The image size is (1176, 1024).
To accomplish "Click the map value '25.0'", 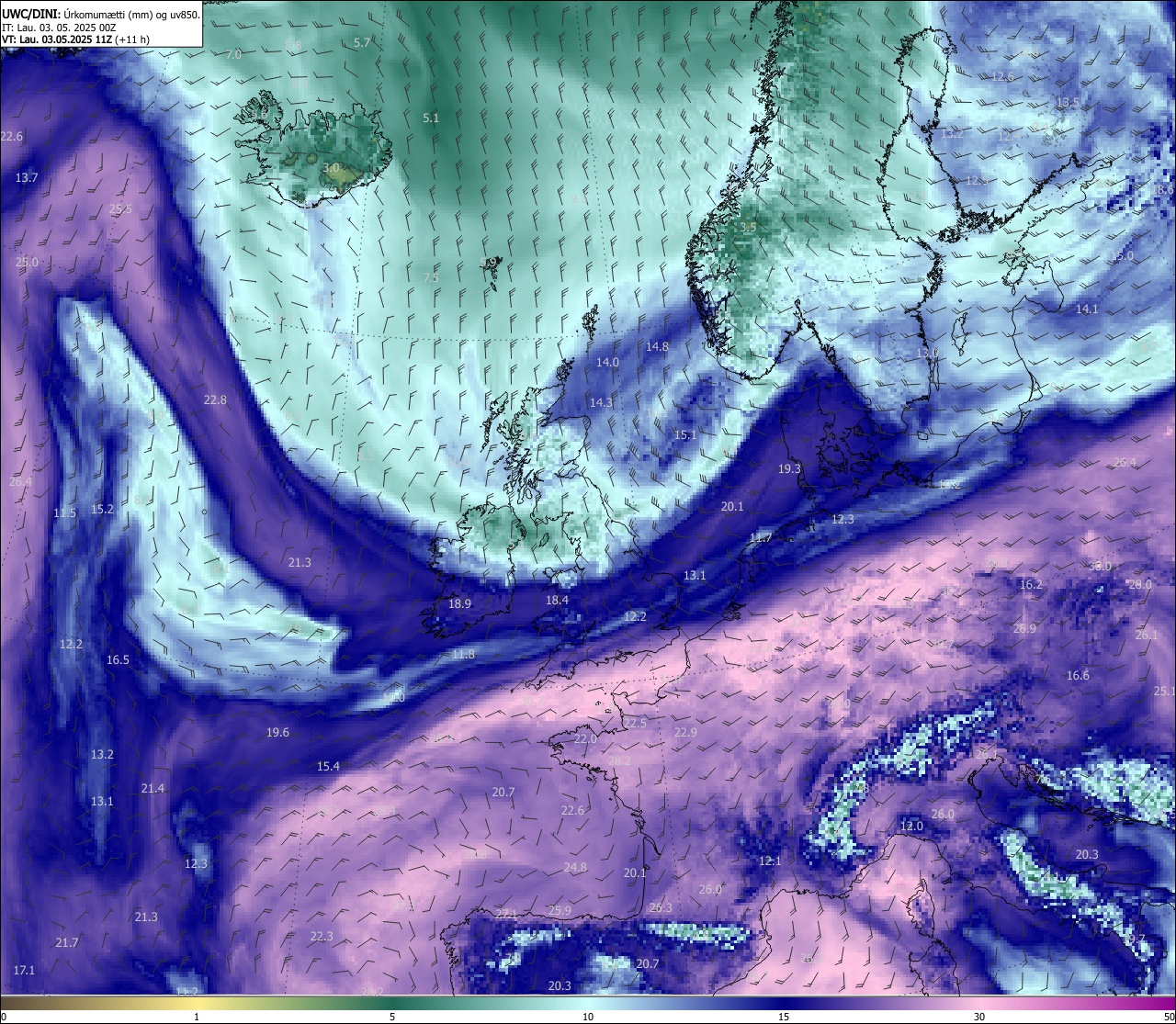I will [x=27, y=263].
